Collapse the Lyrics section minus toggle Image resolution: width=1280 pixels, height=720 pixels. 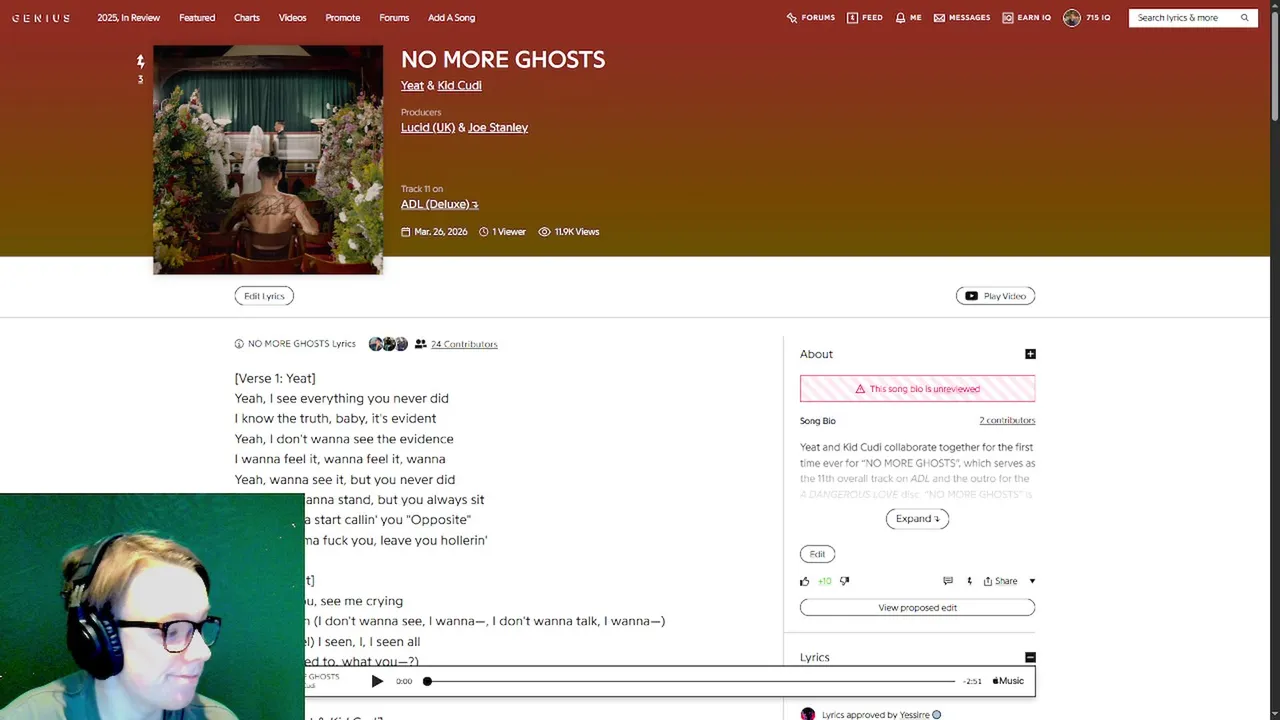click(1030, 657)
